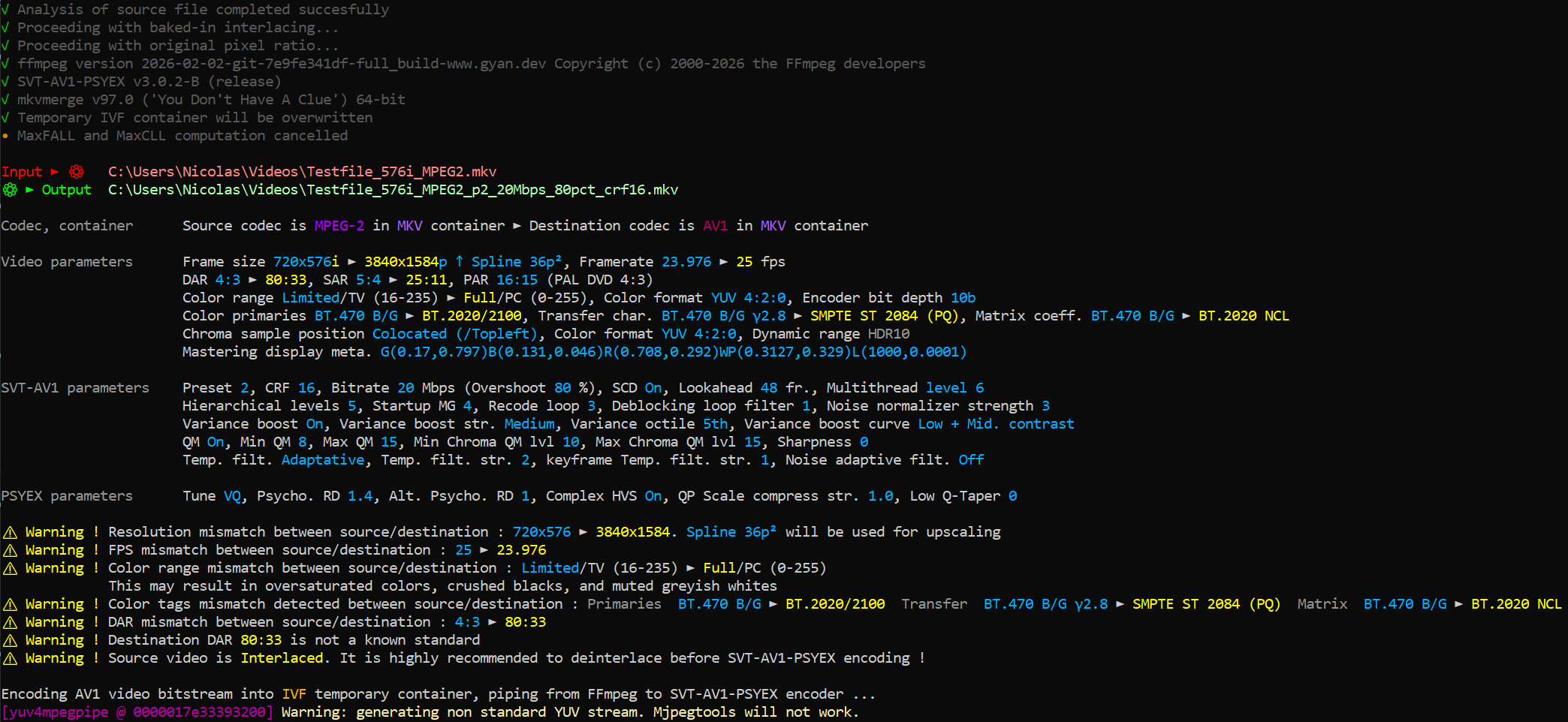Click the yellow IVF word in the Encoding line
Image resolution: width=1568 pixels, height=722 pixels.
click(x=294, y=694)
